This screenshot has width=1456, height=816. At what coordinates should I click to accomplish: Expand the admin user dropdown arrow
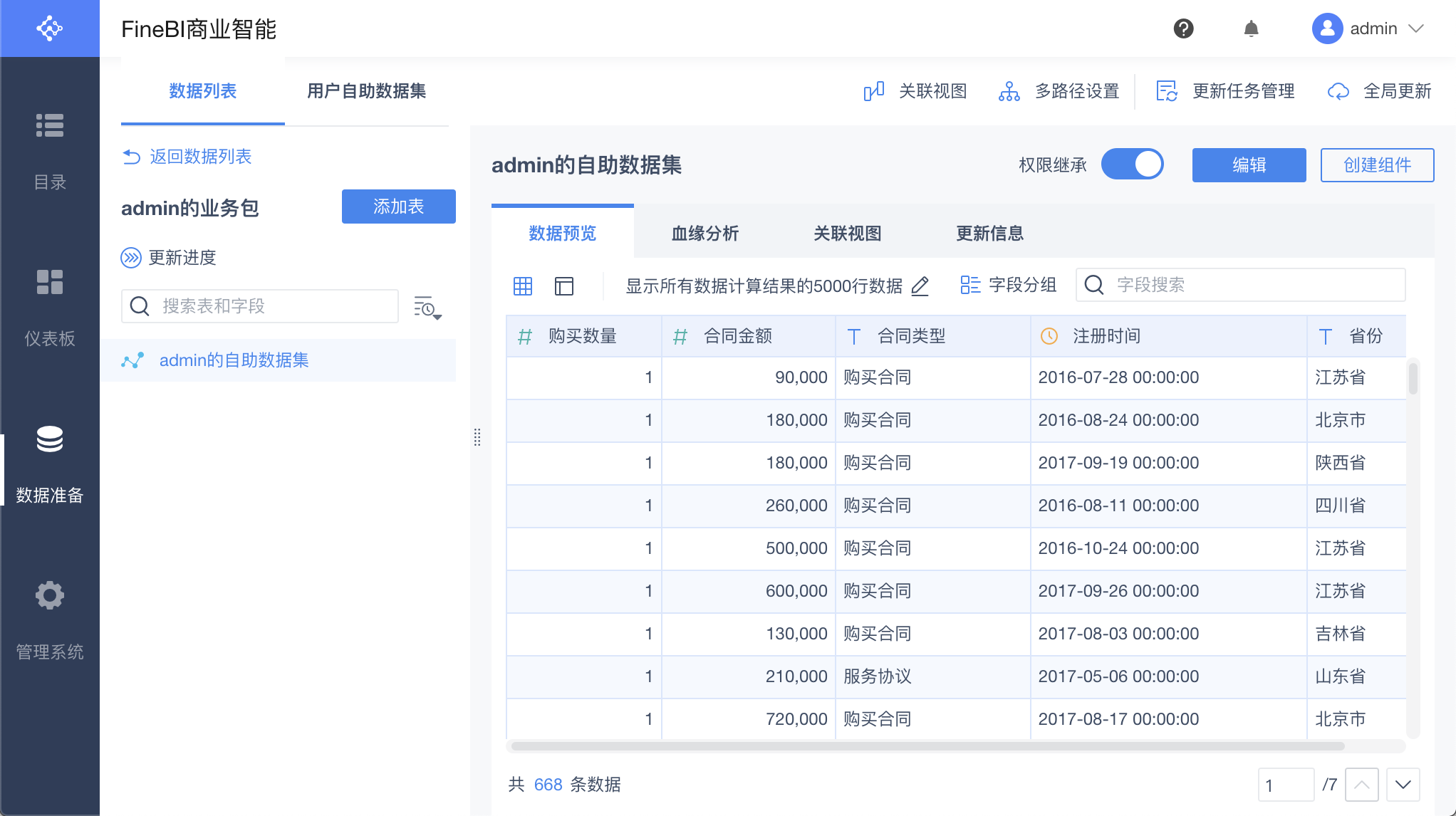pos(1416,28)
